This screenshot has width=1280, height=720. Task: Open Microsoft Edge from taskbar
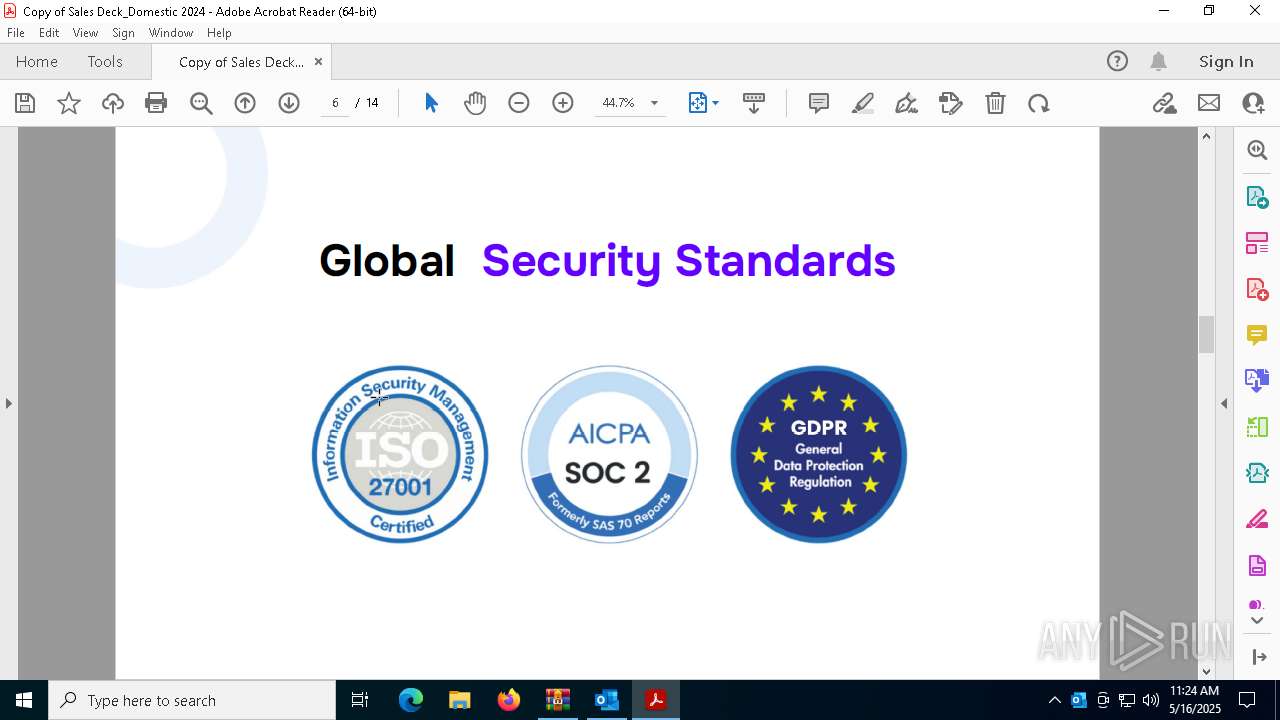411,700
